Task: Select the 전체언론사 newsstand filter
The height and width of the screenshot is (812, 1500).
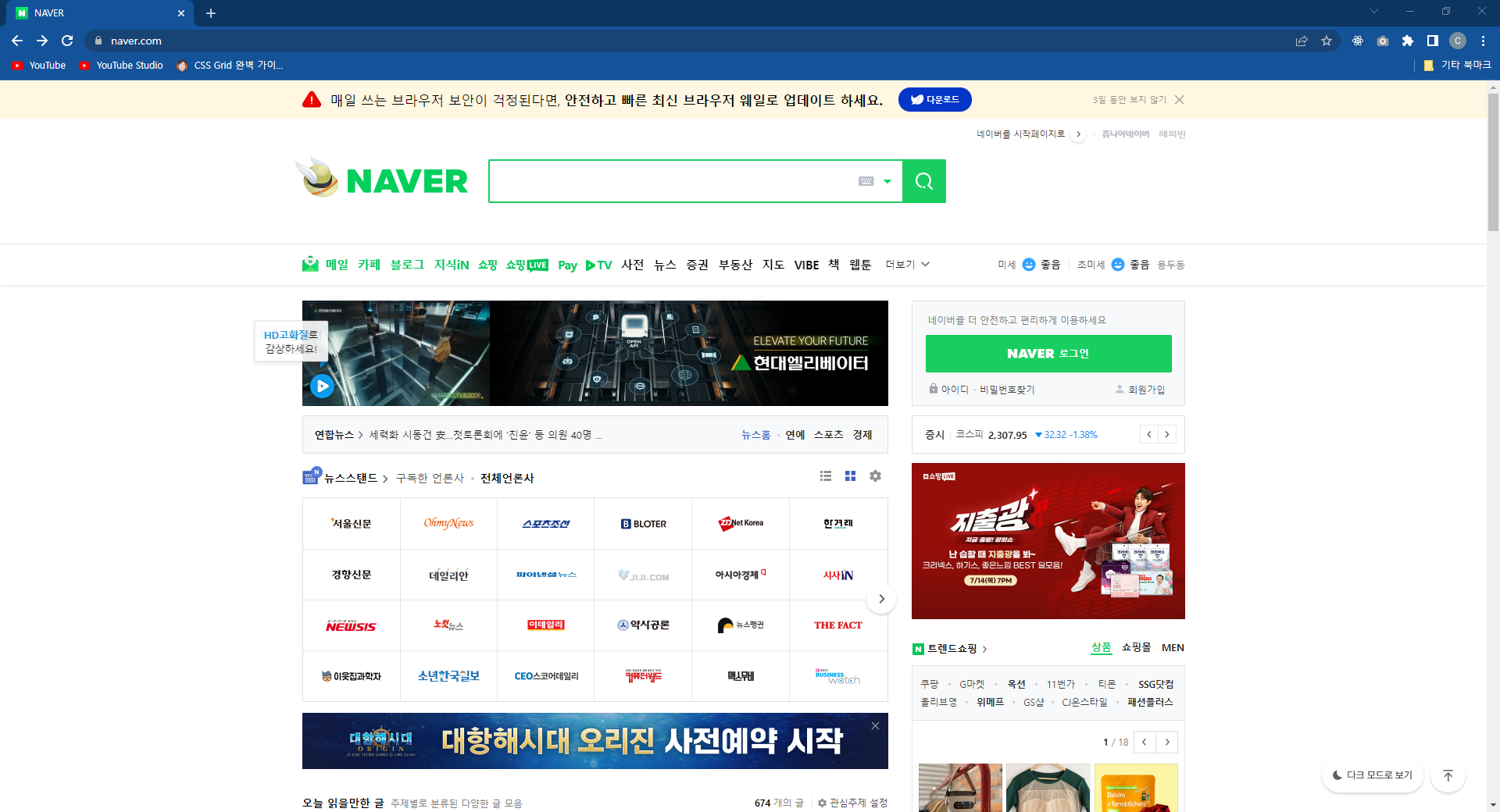Action: click(507, 478)
